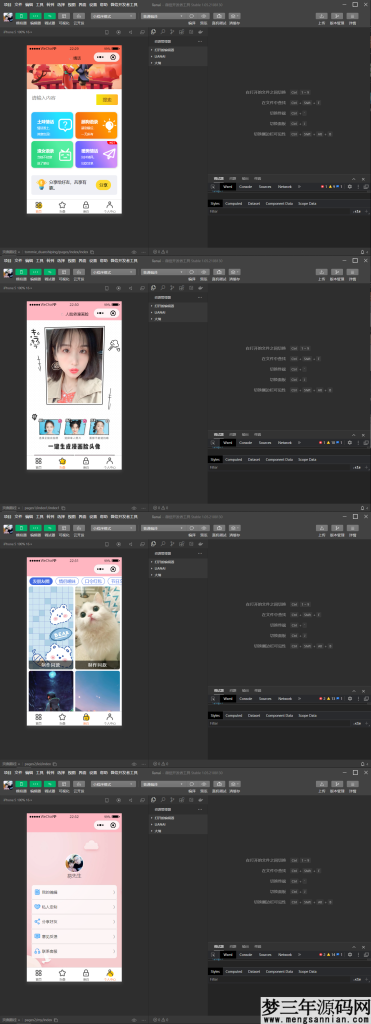Switch to the Console tab in the home page window

246,186
